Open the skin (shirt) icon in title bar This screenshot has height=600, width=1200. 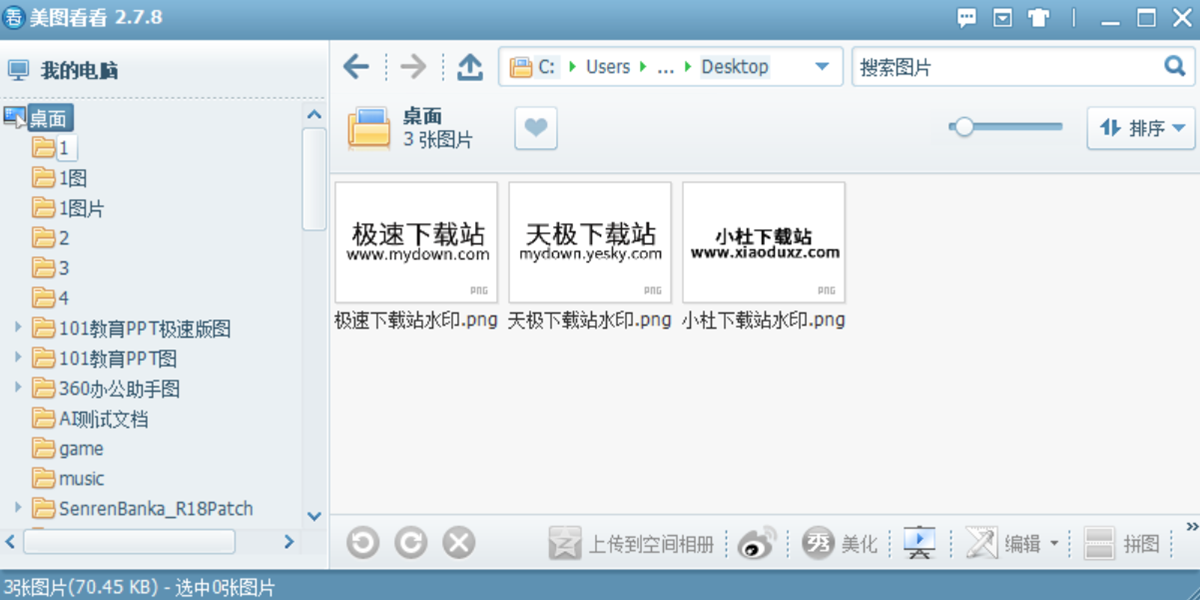point(1037,18)
